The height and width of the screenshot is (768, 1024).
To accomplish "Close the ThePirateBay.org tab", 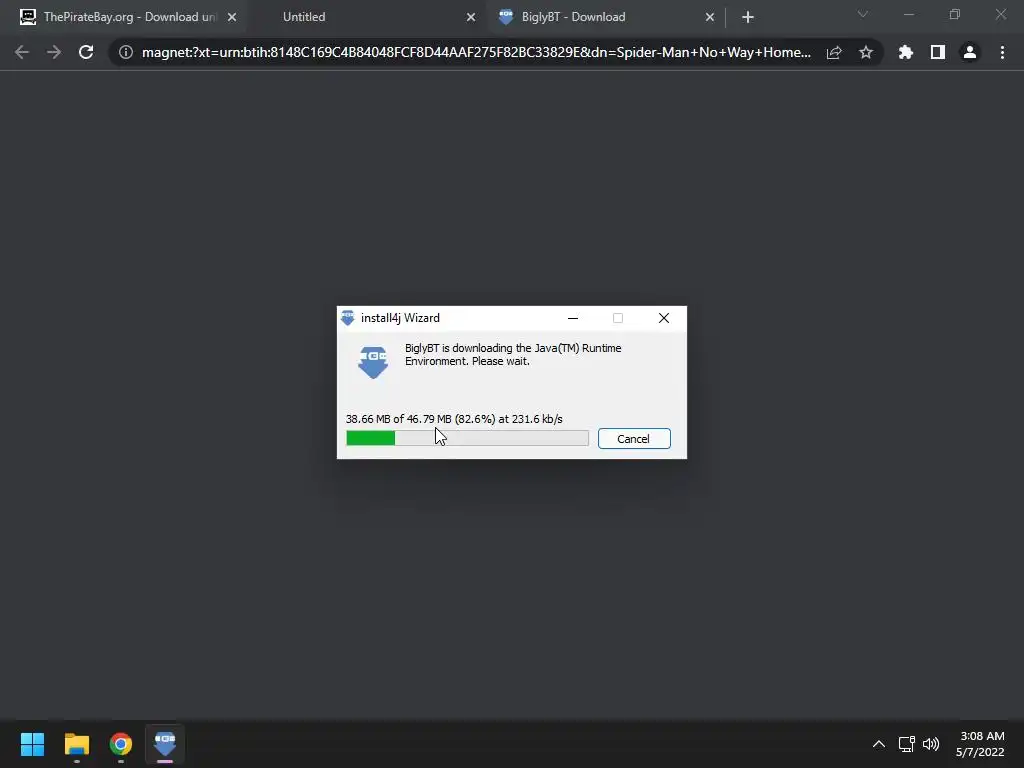I will (x=232, y=17).
